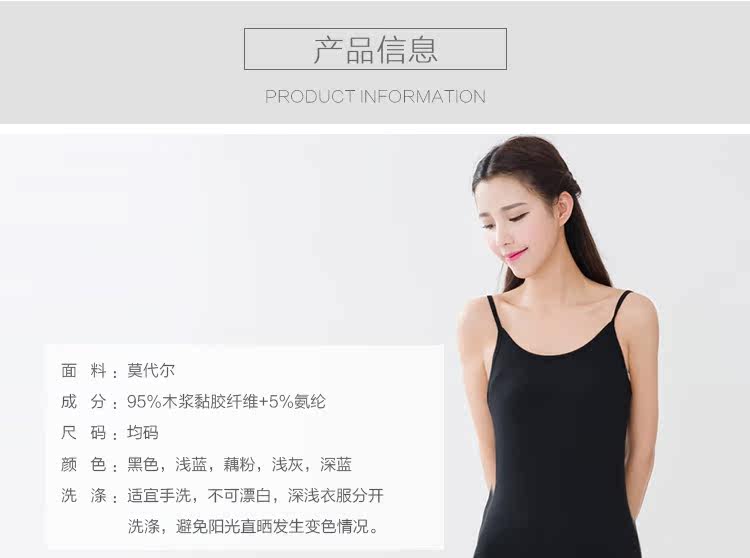Click the 深蓝 color option text
The image size is (750, 558).
point(336,464)
